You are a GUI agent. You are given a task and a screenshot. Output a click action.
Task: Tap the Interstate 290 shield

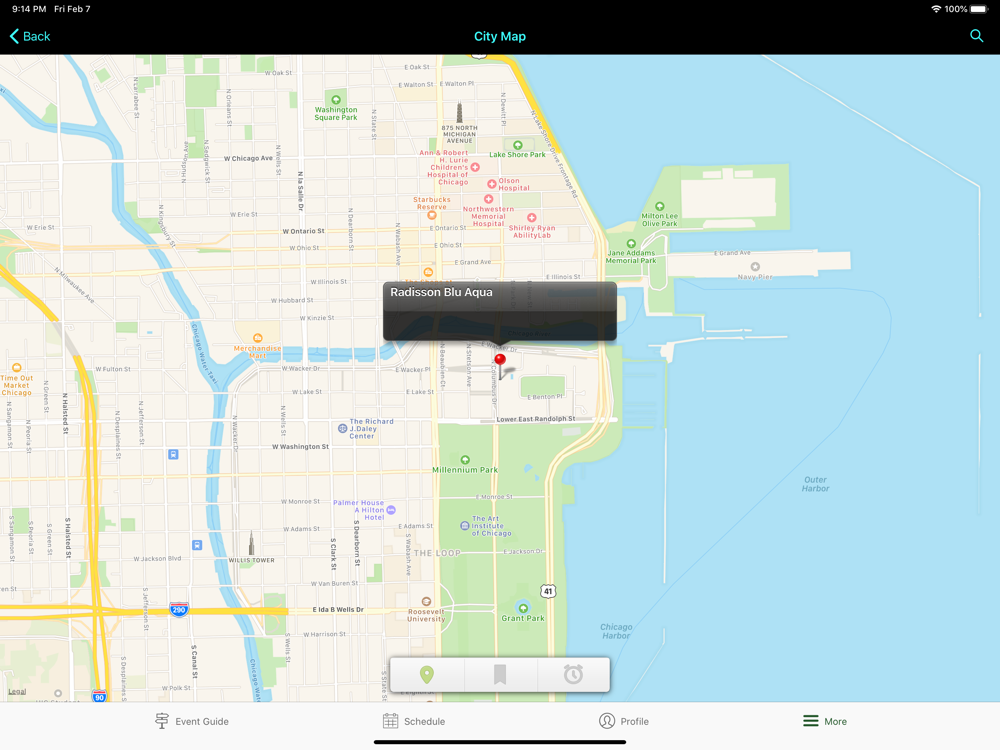(179, 610)
